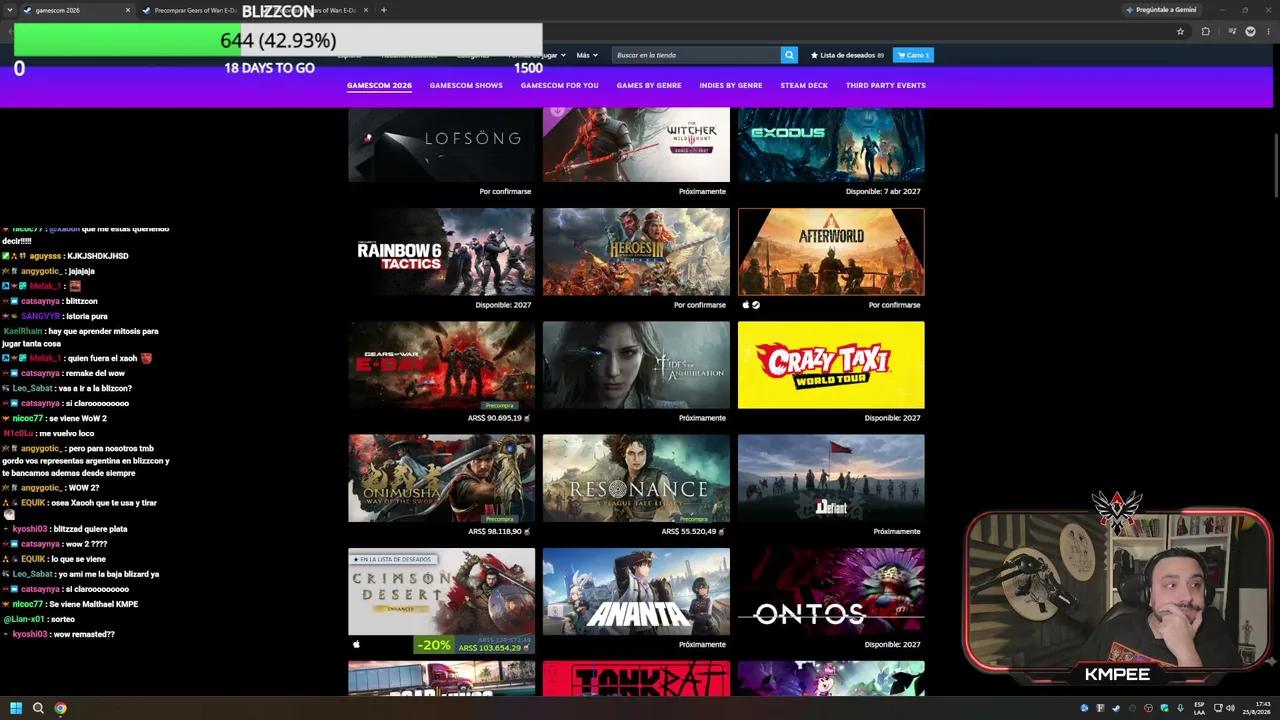Open Gears of War E-Day capsule
The width and height of the screenshot is (1280, 720).
pyautogui.click(x=441, y=365)
